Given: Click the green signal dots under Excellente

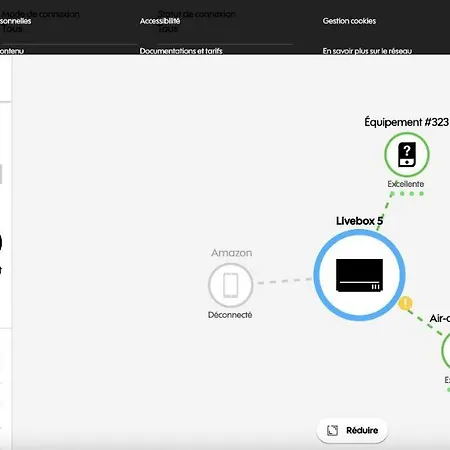Looking at the screenshot, I should pos(407,193).
